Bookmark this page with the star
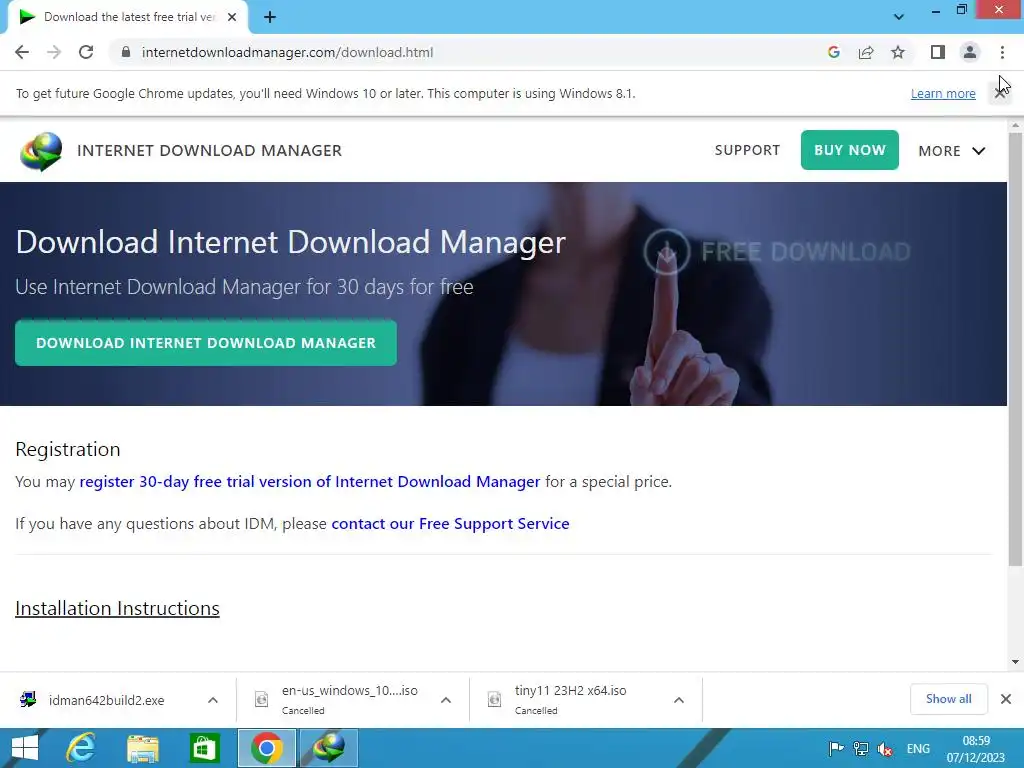This screenshot has width=1024, height=768. pos(898,52)
